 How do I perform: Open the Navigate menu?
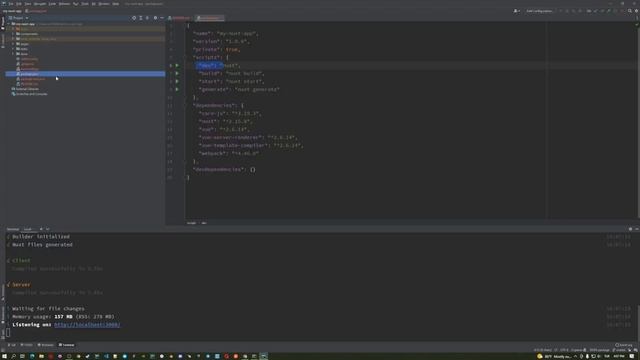click(x=40, y=4)
